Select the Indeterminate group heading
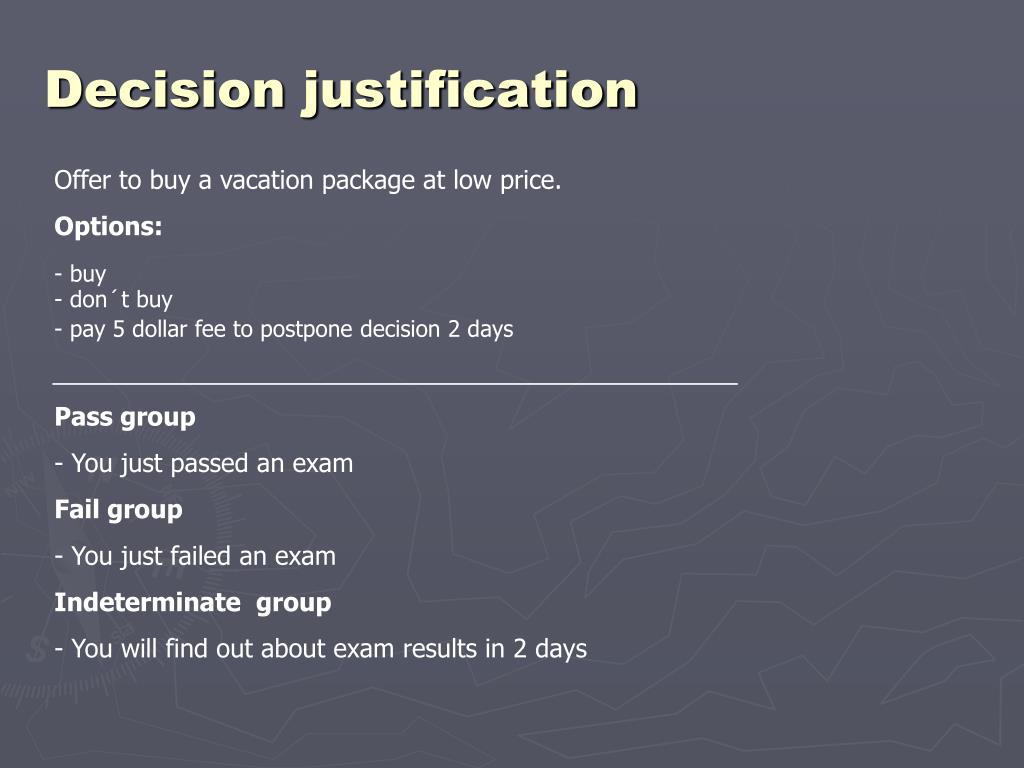Screen dimensions: 1024x768 pos(193,603)
